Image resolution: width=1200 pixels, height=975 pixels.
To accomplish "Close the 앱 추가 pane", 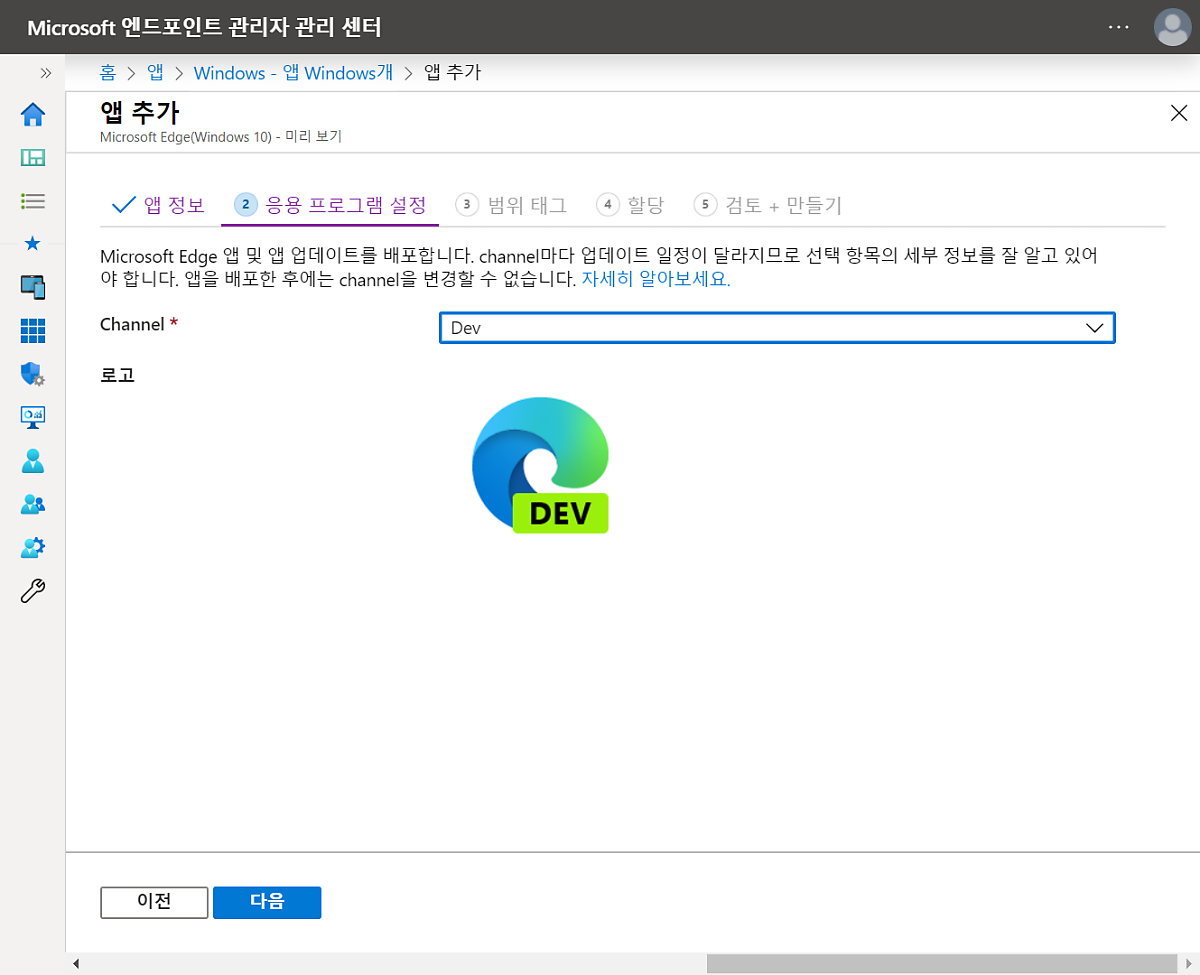I will tap(1179, 113).
